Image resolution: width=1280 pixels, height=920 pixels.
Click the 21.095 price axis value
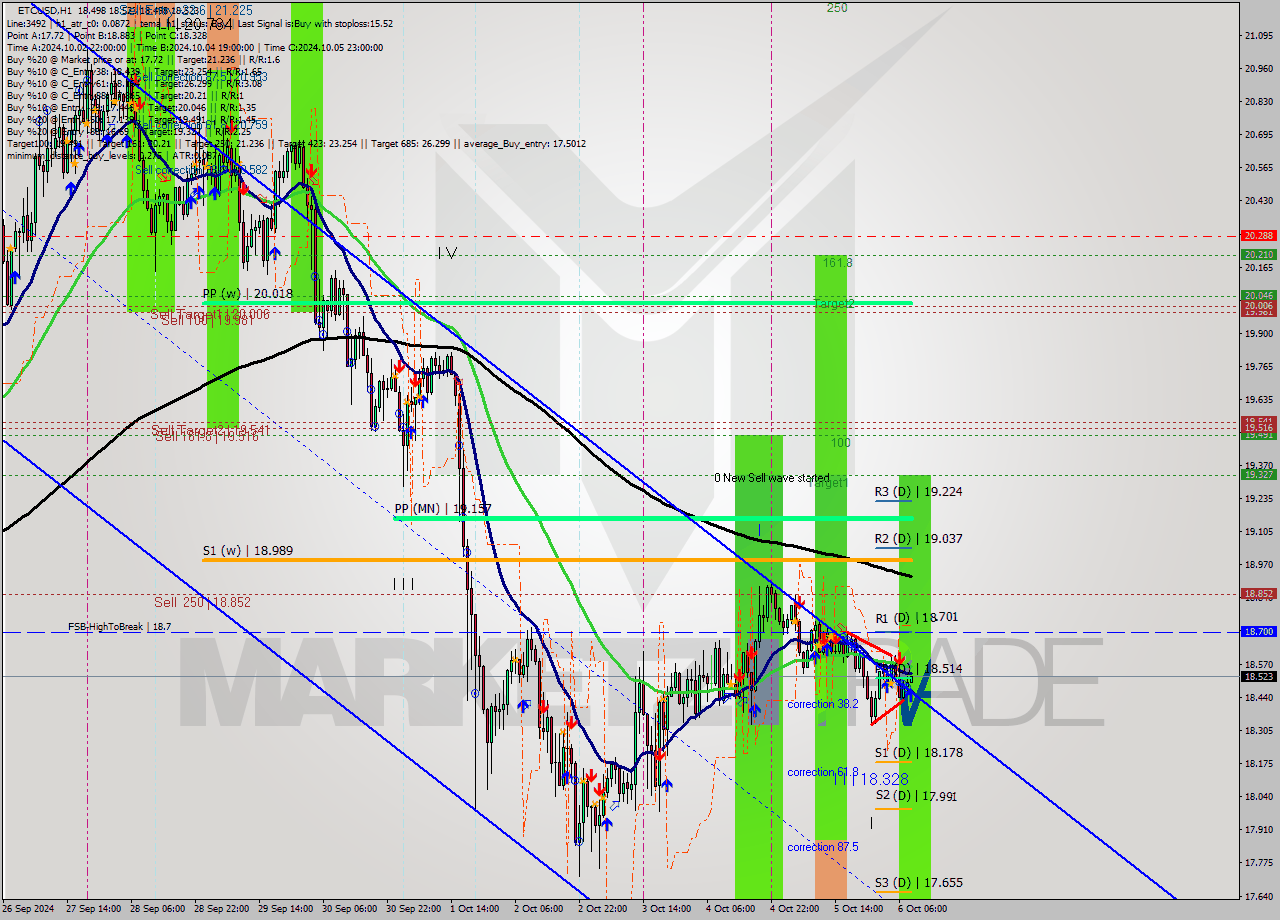click(x=1258, y=36)
